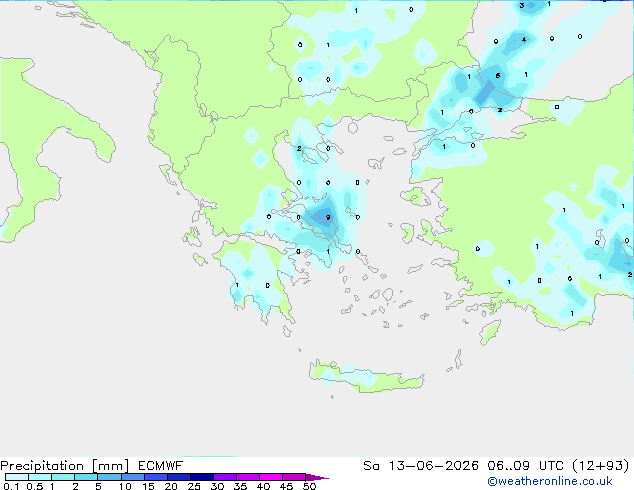Click the legend scale label '25'
Screen dimensions: 634x490
point(194,486)
